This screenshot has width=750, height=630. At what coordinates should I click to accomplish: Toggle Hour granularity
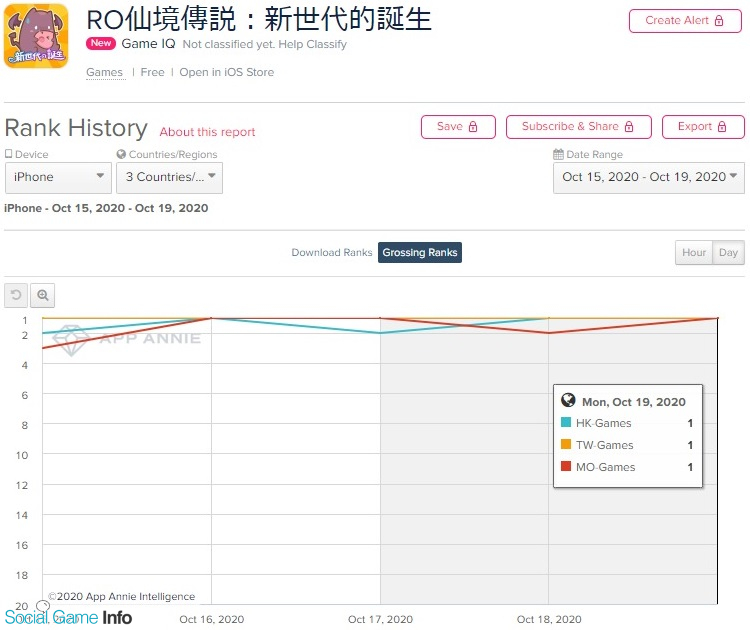pyautogui.click(x=694, y=253)
